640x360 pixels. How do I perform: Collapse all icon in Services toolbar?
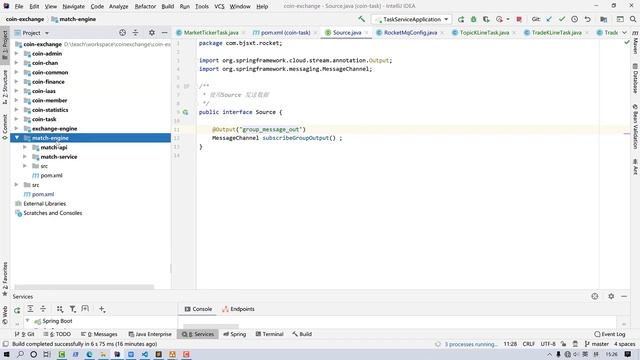pos(43,309)
